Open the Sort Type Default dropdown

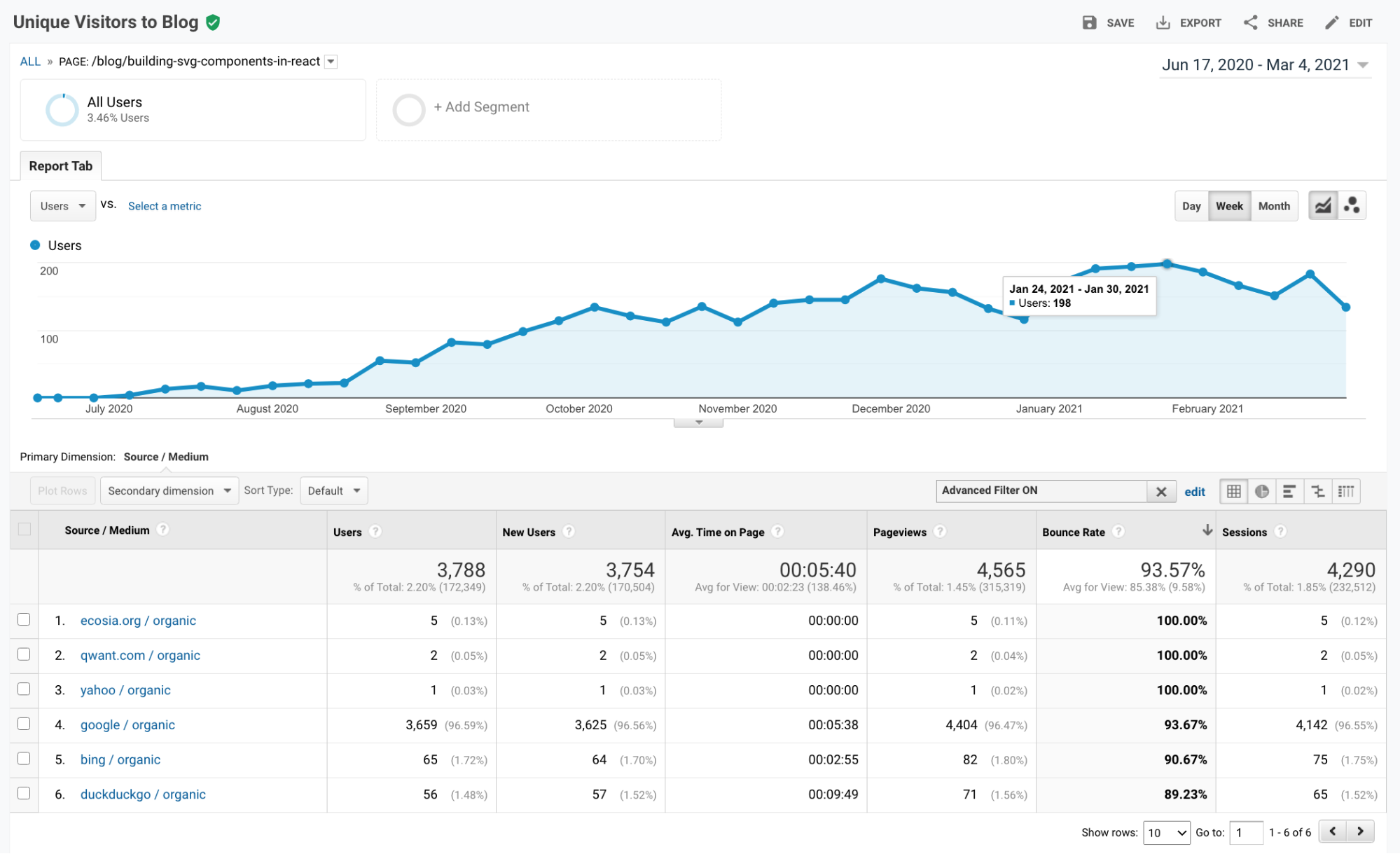point(334,490)
